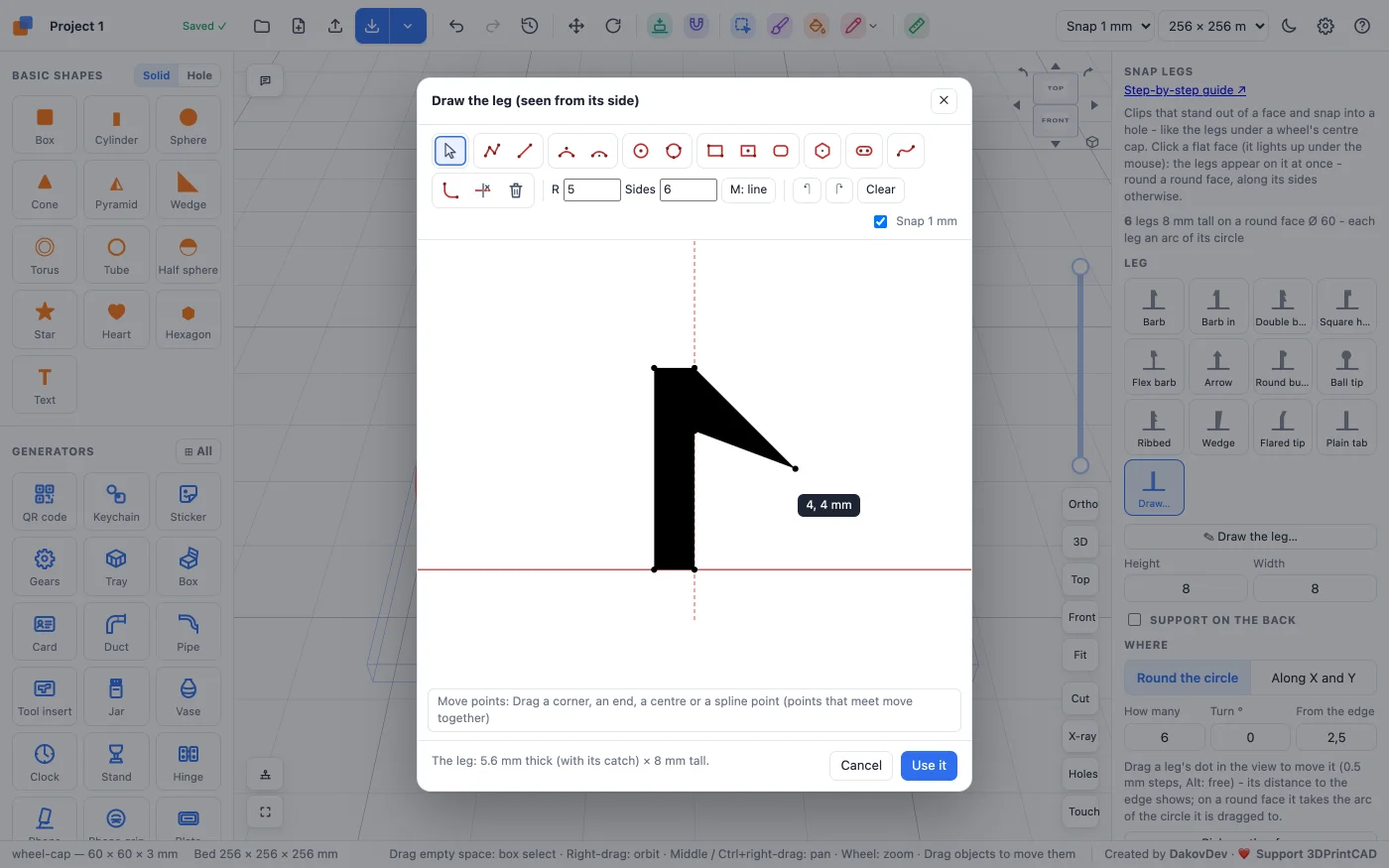Click the R radius input field
This screenshot has height=868, width=1389.
click(x=592, y=189)
